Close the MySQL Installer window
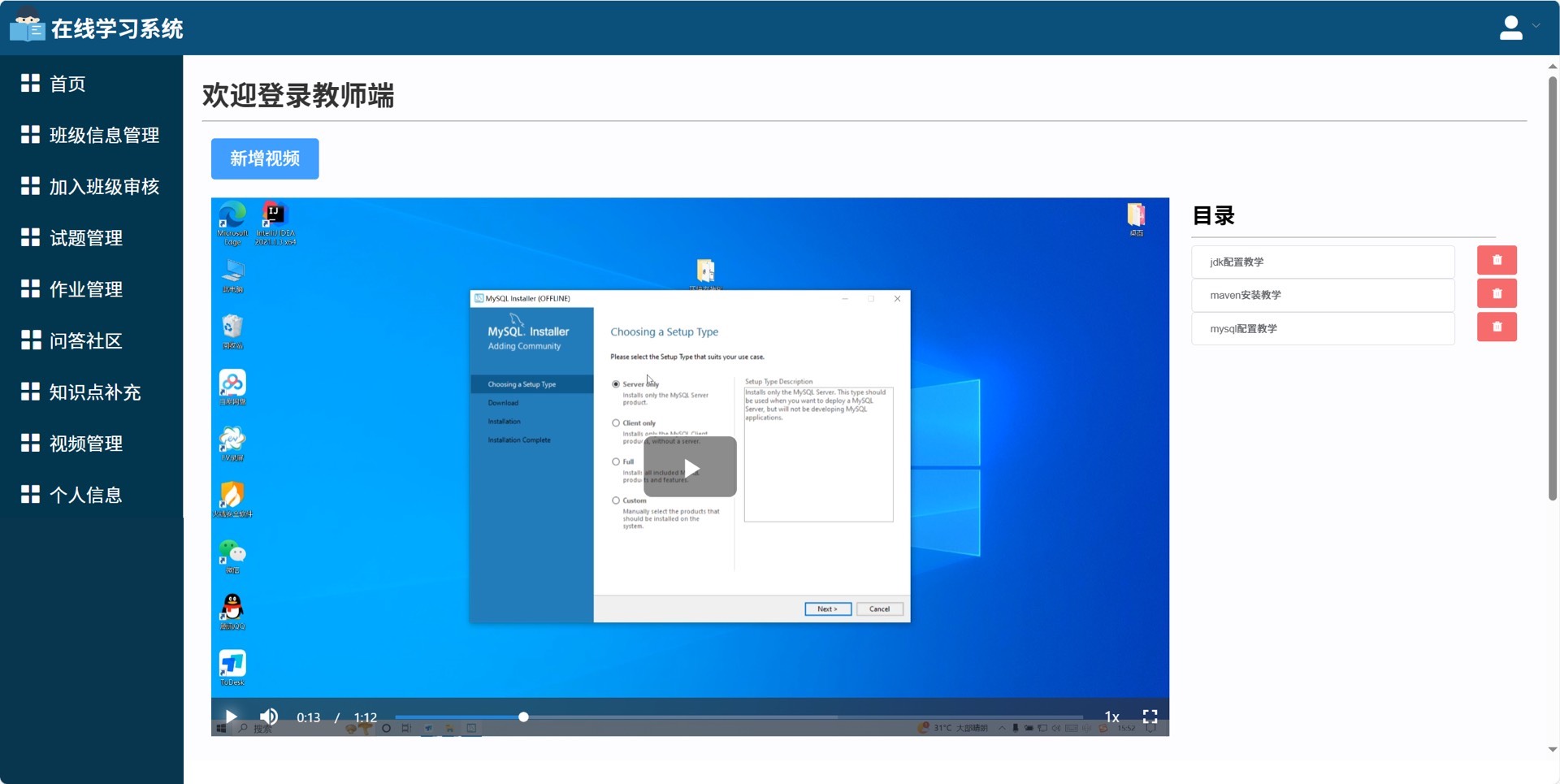The height and width of the screenshot is (784, 1560). (897, 298)
